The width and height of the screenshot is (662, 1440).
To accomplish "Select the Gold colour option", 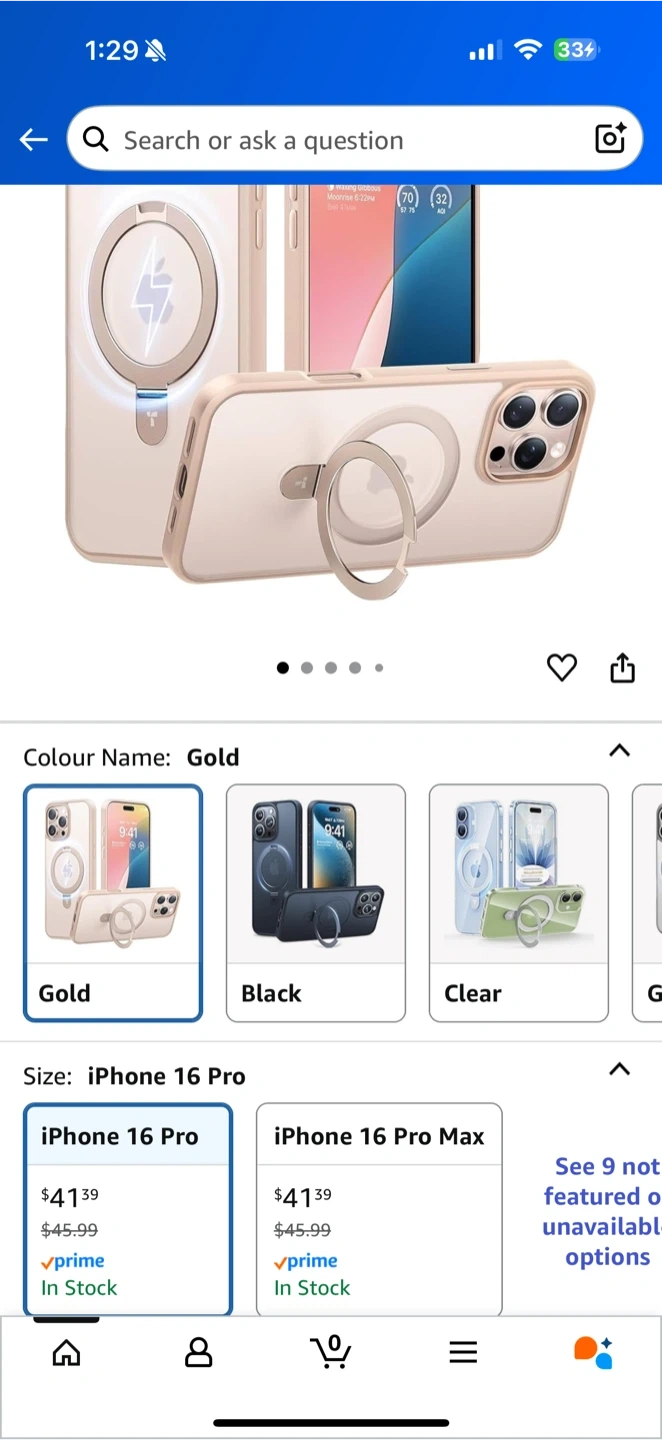I will pyautogui.click(x=113, y=903).
